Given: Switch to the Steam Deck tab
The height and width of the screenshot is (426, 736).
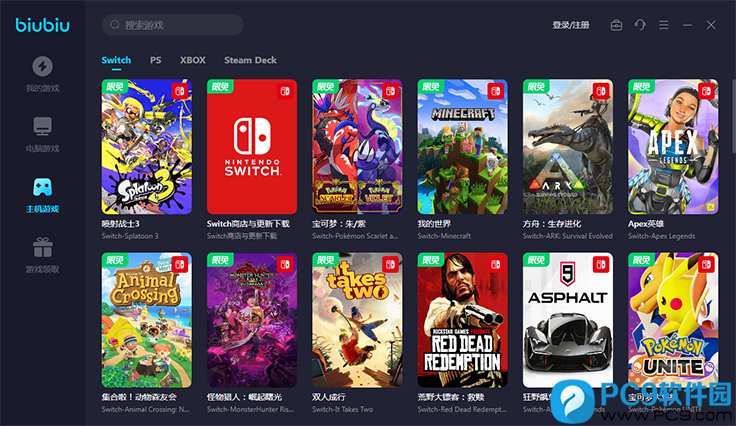Looking at the screenshot, I should [x=250, y=60].
